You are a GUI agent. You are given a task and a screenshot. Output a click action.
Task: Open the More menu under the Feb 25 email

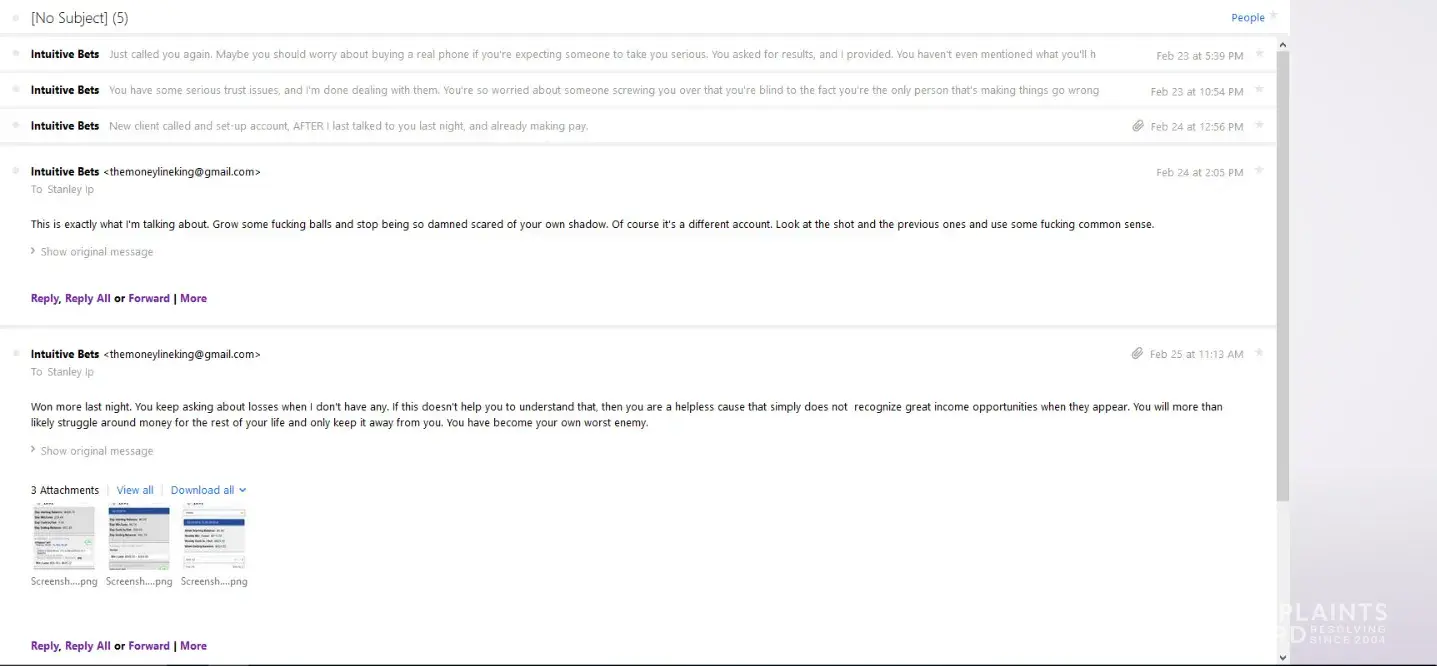click(x=193, y=646)
